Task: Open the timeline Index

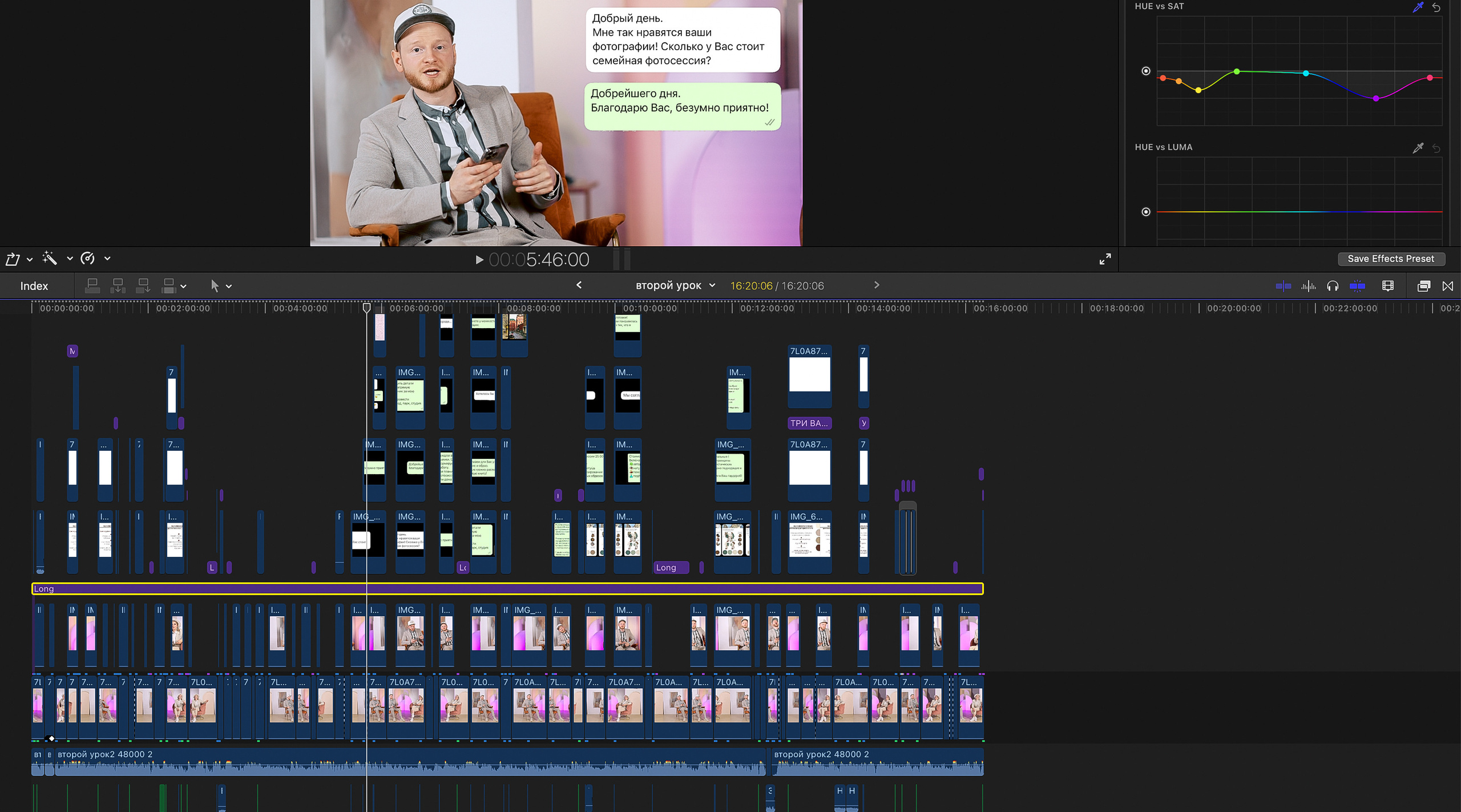Action: 34,286
